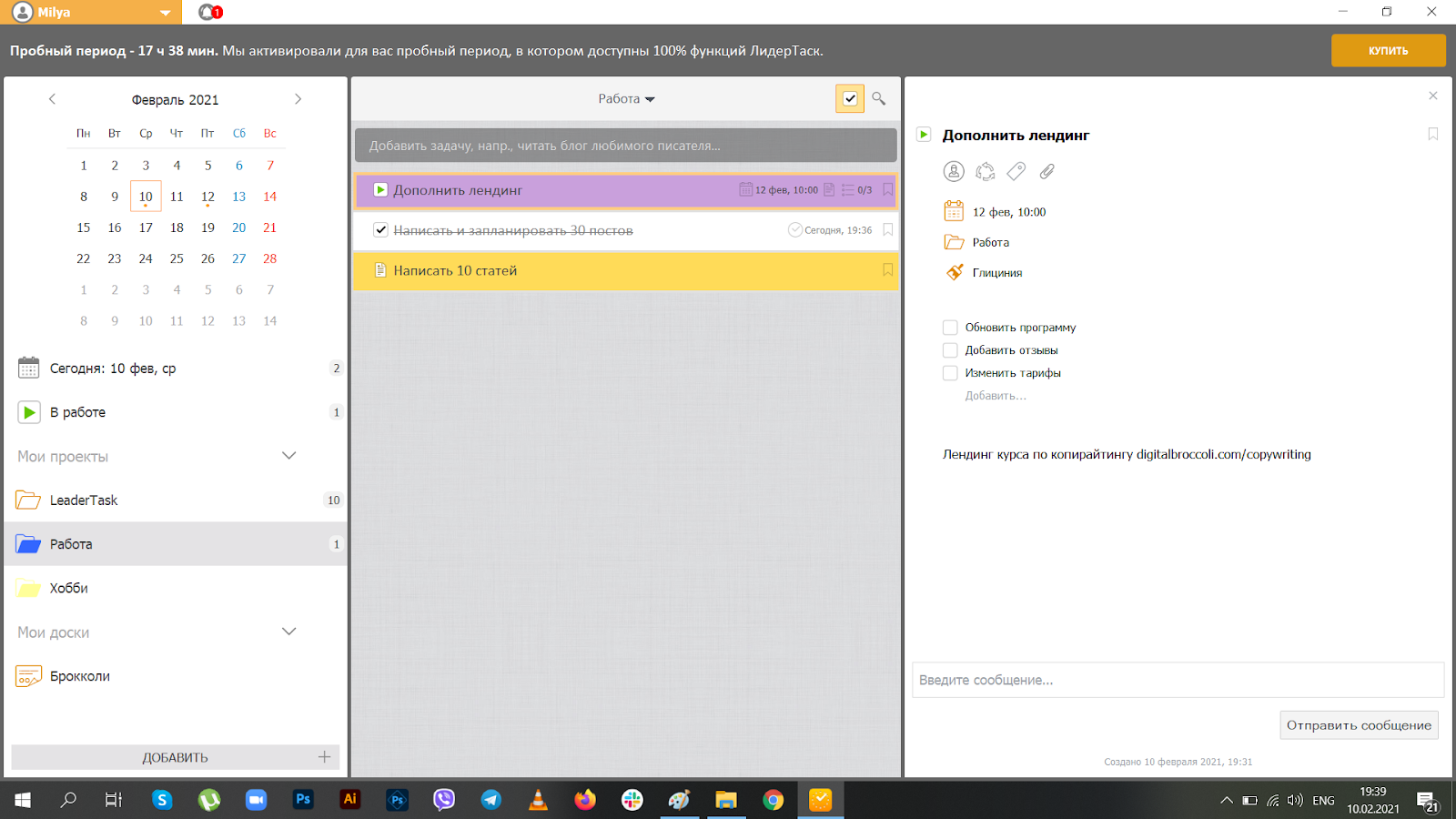This screenshot has height=819, width=1456.
Task: Select the LeaderTask project in sidebar
Action: point(84,500)
